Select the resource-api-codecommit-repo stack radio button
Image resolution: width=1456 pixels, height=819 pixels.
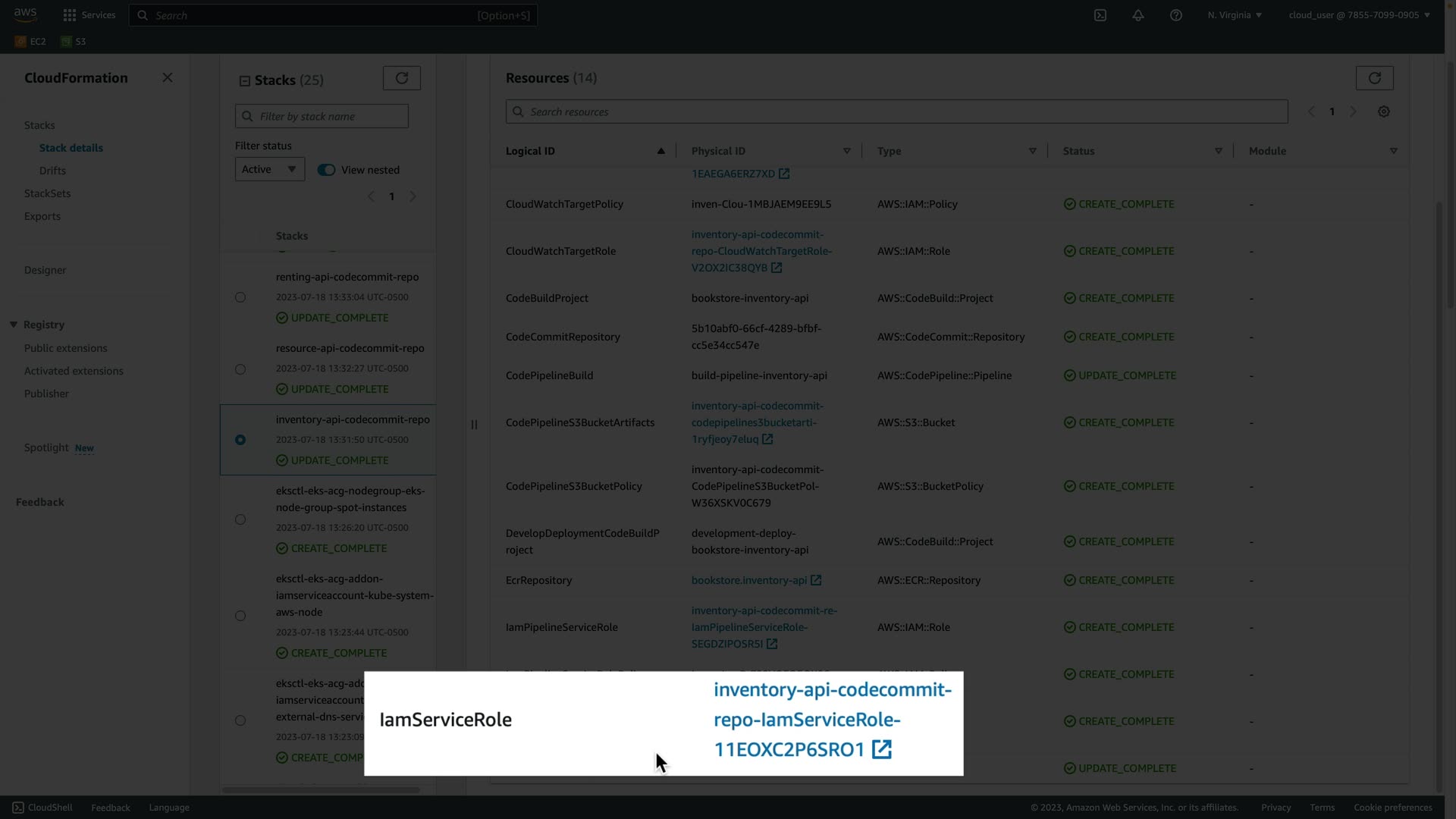coord(240,369)
